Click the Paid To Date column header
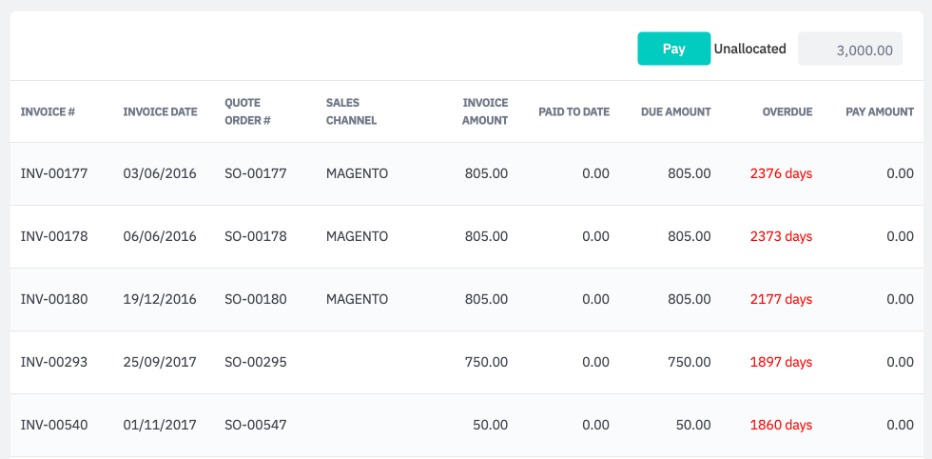This screenshot has width=932, height=459. pyautogui.click(x=573, y=112)
